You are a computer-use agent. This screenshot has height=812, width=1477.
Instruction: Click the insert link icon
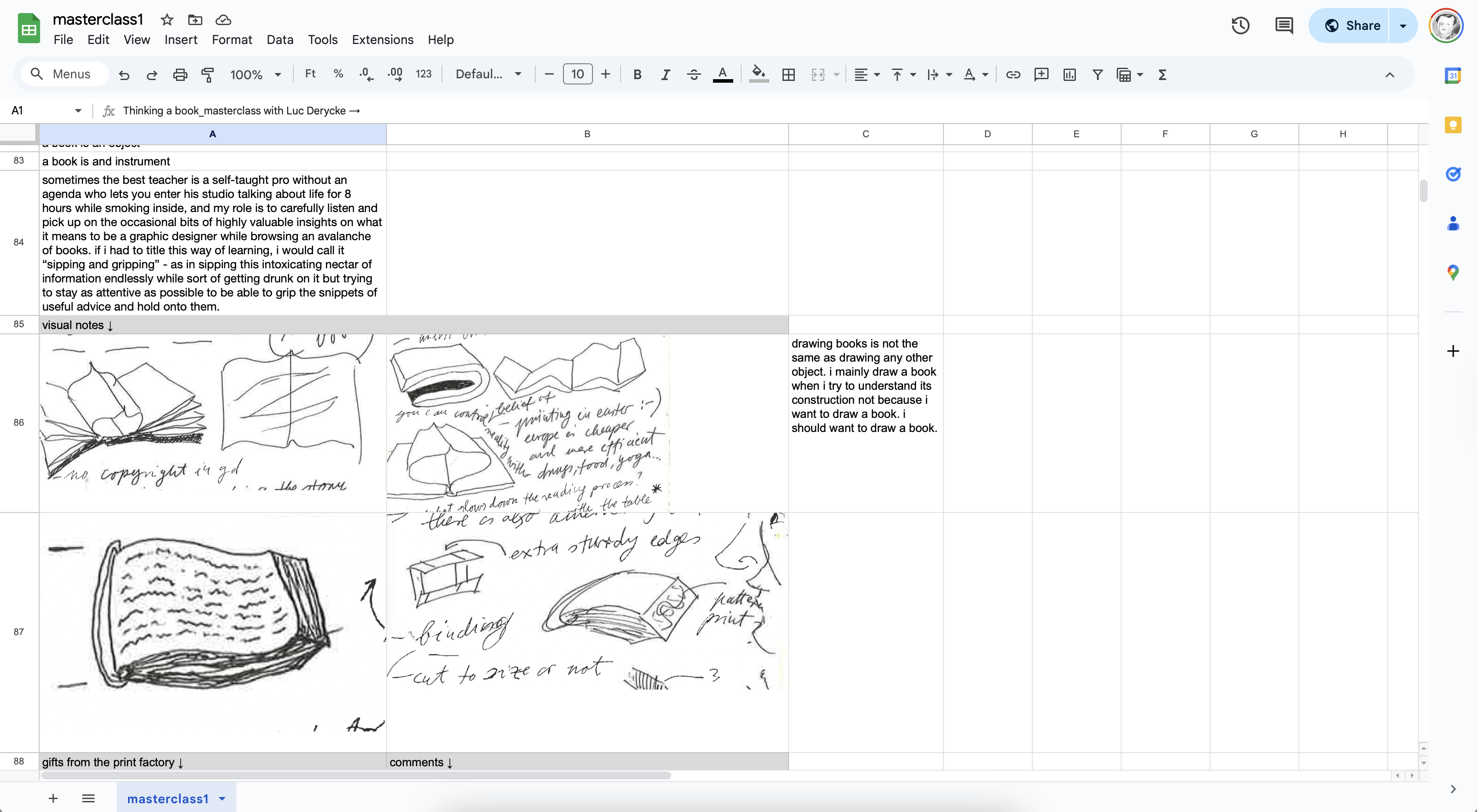1013,74
